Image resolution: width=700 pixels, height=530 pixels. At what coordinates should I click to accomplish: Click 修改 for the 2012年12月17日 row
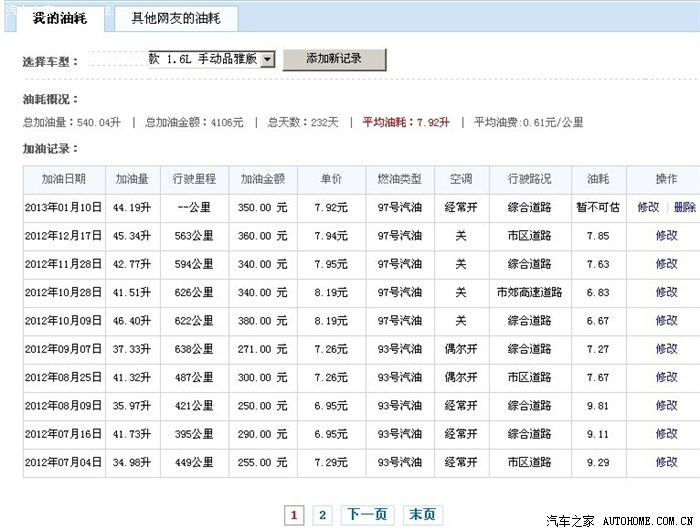coord(667,235)
